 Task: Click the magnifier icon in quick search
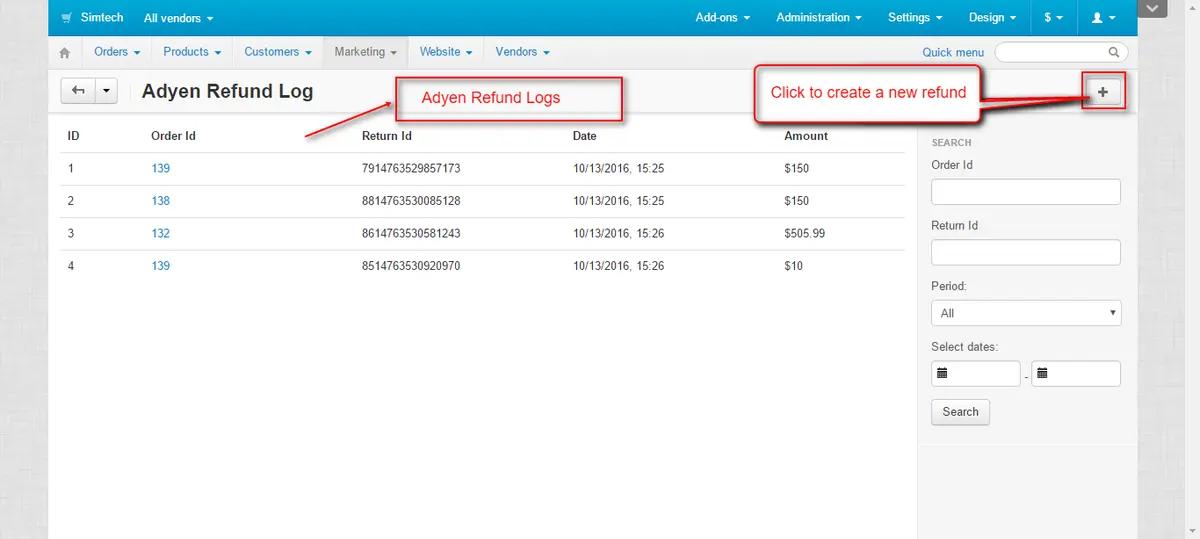coord(1114,52)
